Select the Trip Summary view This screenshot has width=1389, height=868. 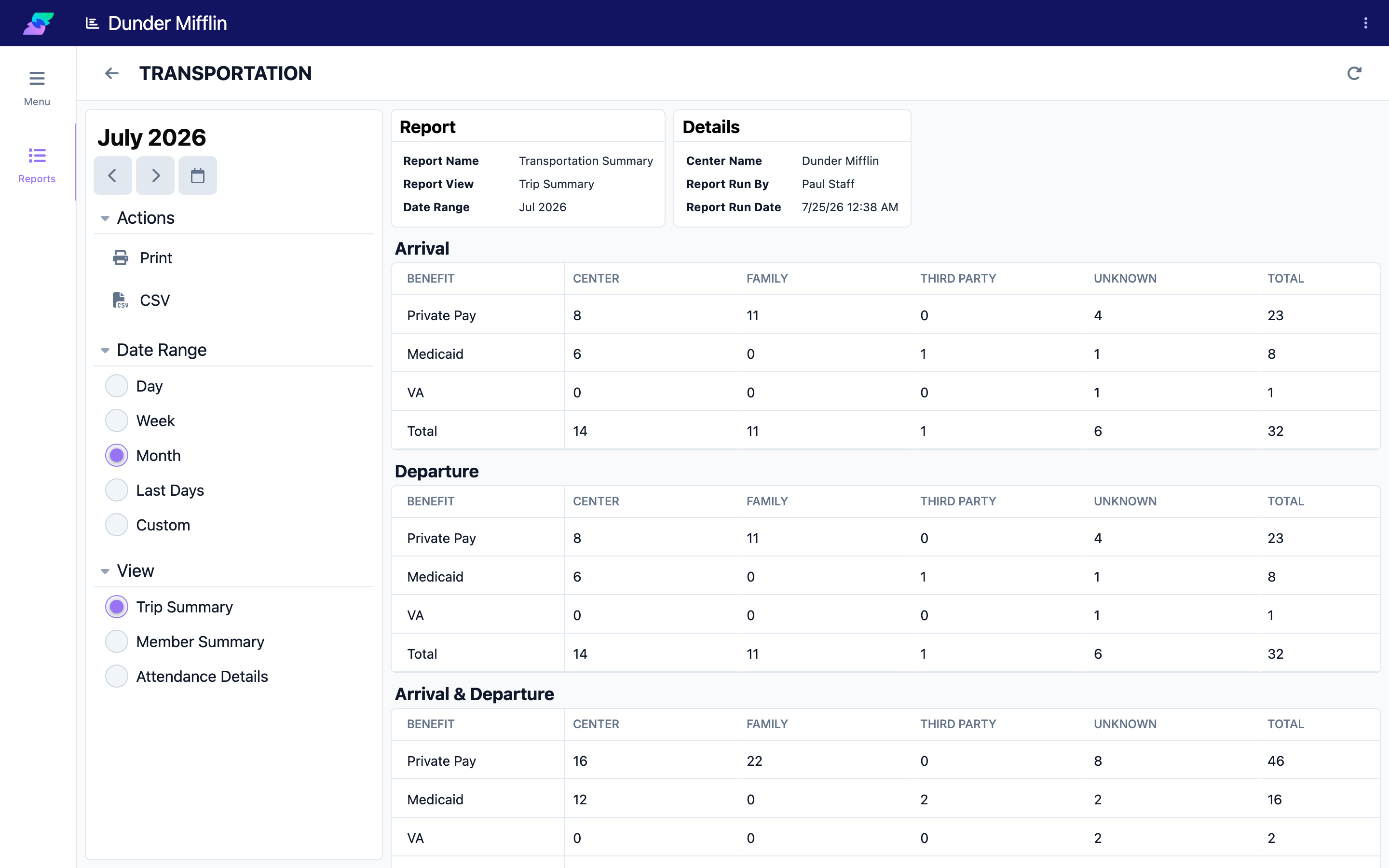pos(117,607)
